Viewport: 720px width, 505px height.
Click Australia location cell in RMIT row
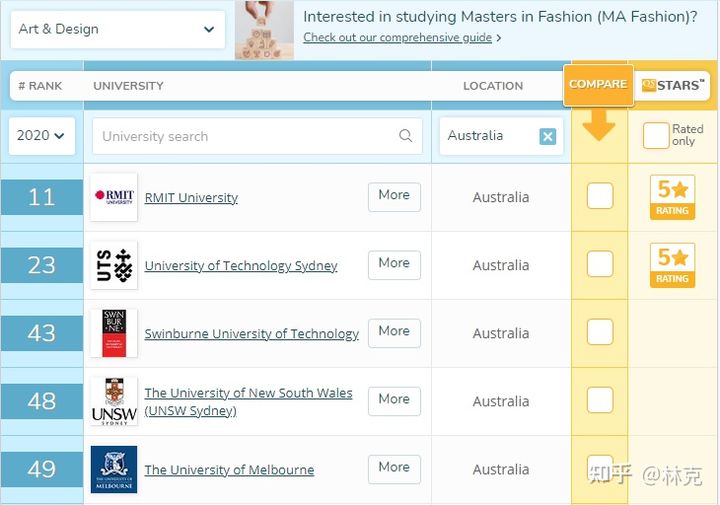pyautogui.click(x=501, y=197)
